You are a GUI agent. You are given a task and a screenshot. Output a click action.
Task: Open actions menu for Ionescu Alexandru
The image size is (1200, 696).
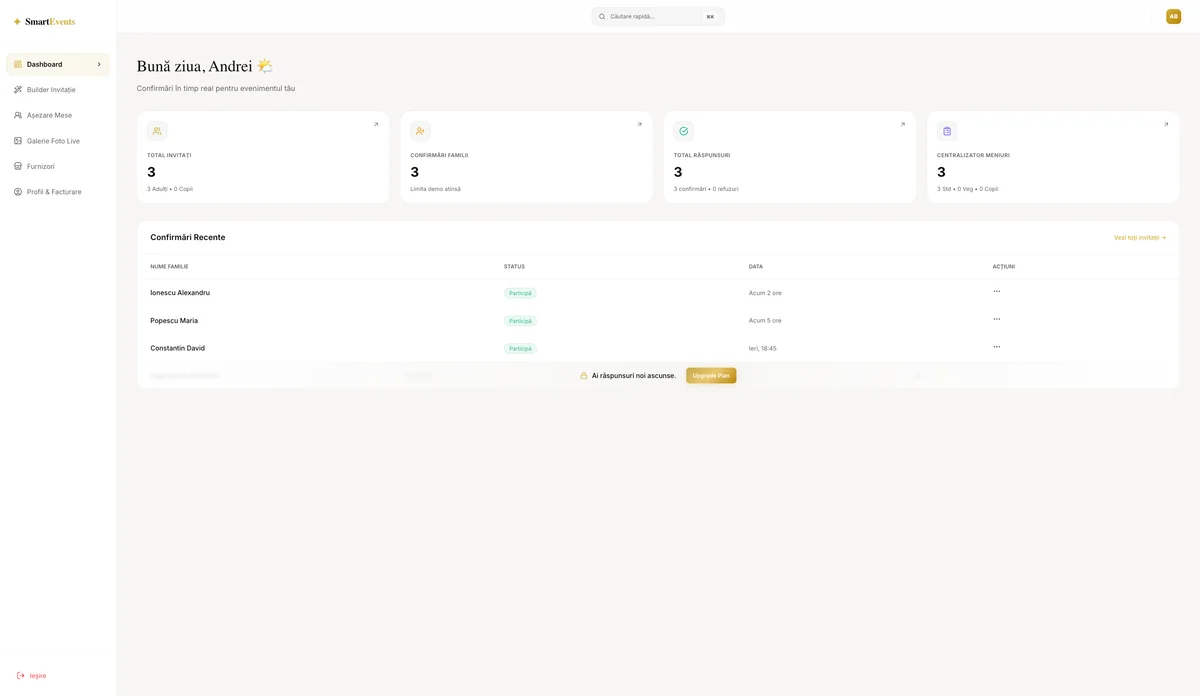click(x=996, y=292)
